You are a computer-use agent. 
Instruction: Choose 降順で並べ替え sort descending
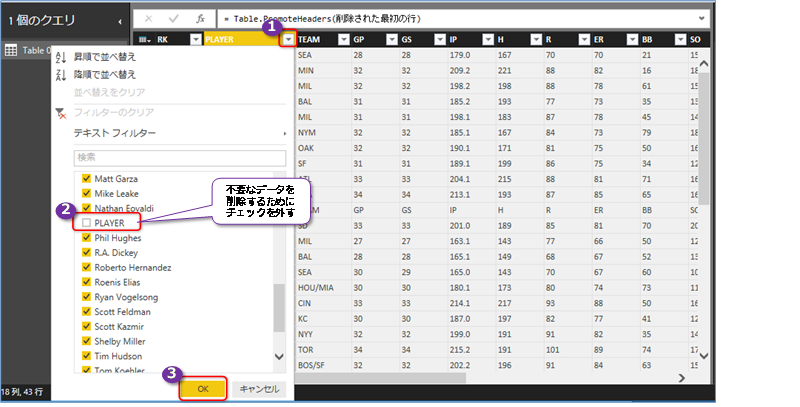(105, 74)
